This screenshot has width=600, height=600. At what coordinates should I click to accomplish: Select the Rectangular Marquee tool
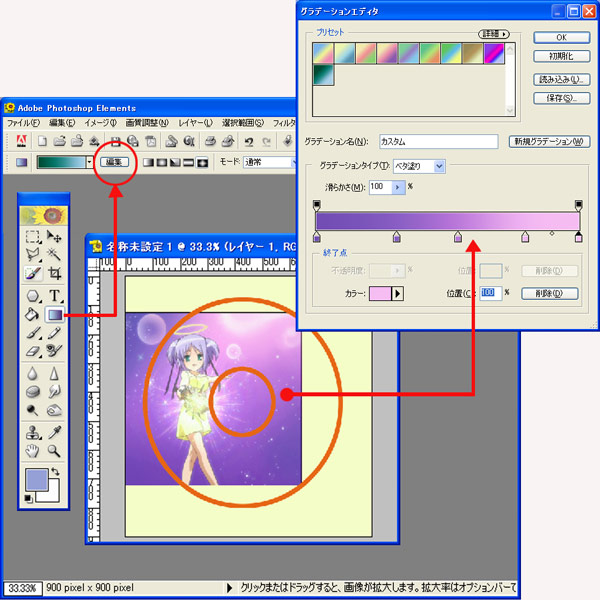pyautogui.click(x=33, y=237)
